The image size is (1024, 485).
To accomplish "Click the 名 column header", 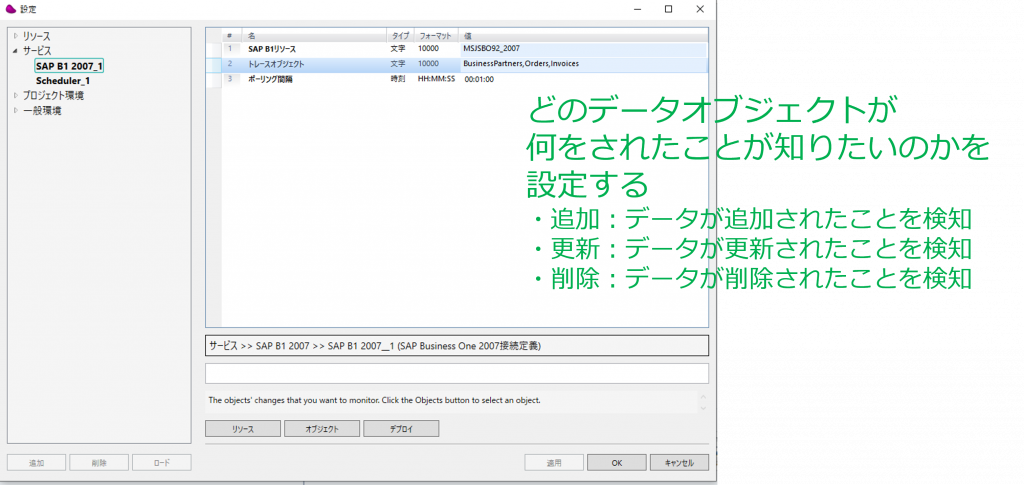I will (x=252, y=35).
